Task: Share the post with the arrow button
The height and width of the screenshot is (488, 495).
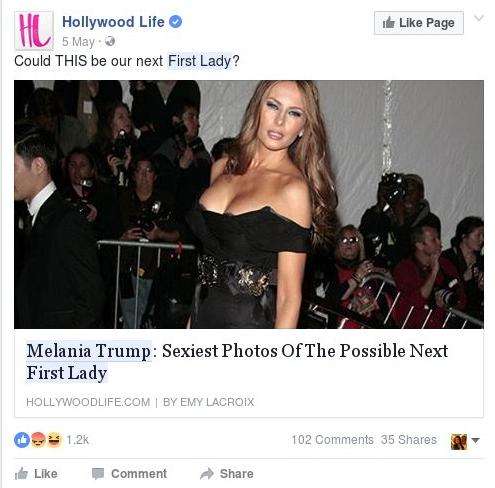Action: coord(227,474)
